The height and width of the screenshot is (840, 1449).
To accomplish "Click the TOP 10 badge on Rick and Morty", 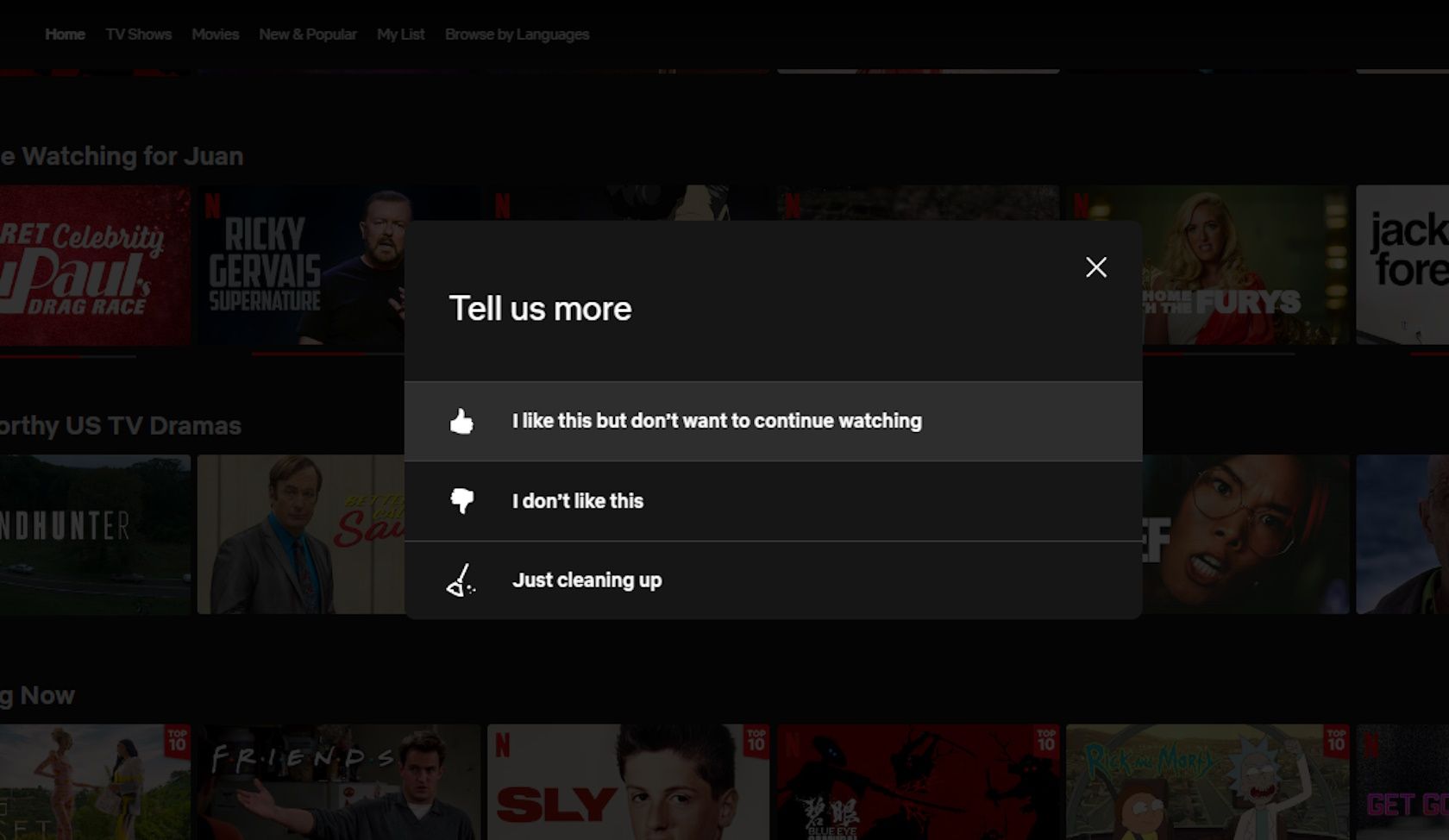I will (1338, 741).
